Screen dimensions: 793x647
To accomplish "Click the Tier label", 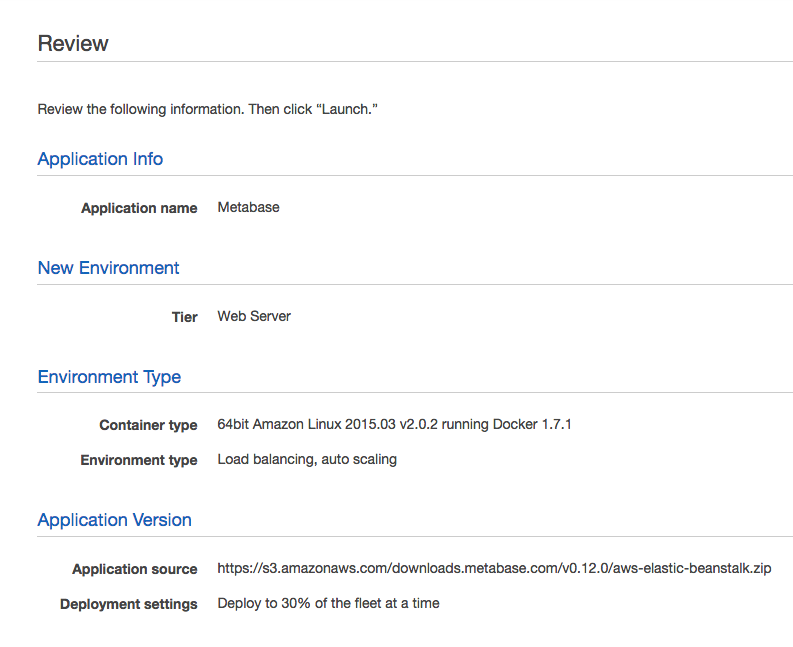I will click(185, 317).
